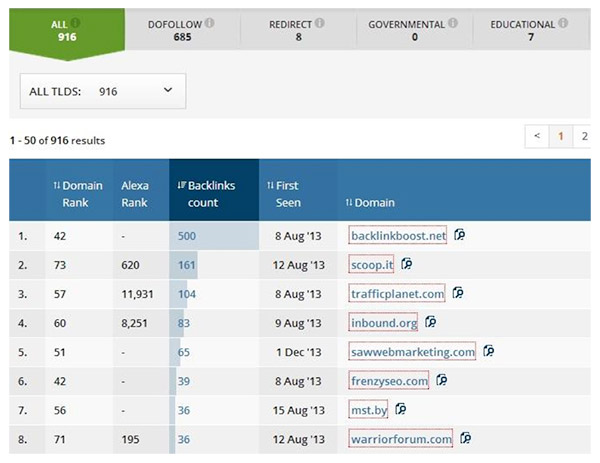Switch to the REDIRECT 8 tab
Image resolution: width=600 pixels, height=463 pixels.
coord(298,29)
